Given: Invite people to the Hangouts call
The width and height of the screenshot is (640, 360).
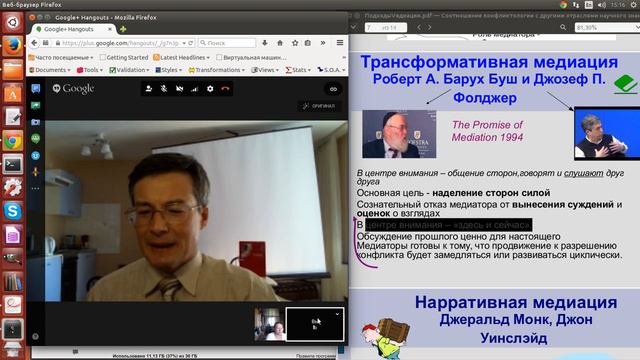Looking at the screenshot, I should (149, 89).
